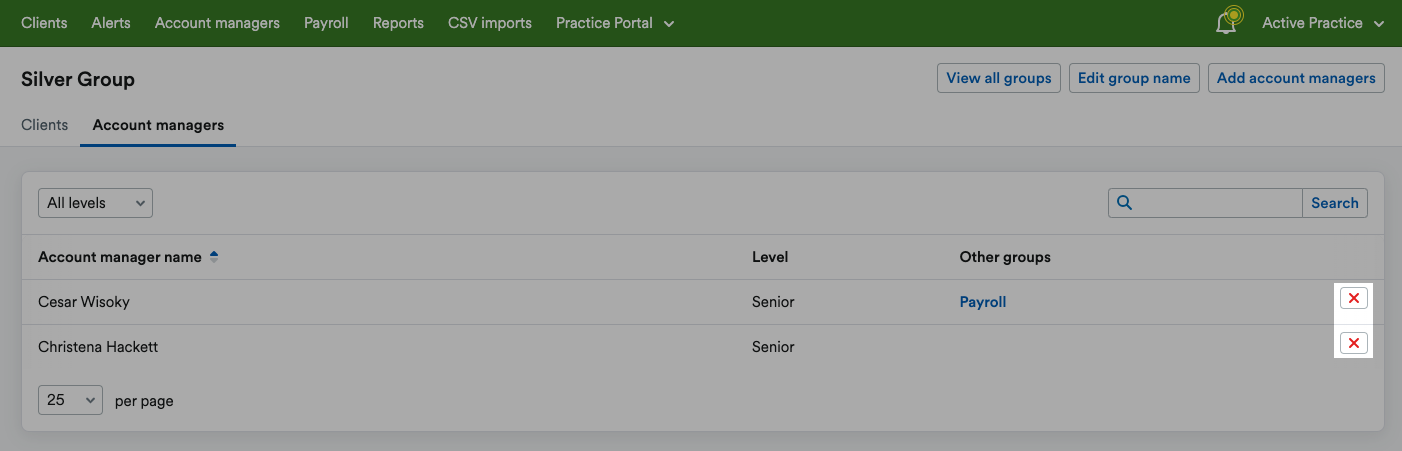Click the Search button
Viewport: 1402px width, 451px height.
(x=1335, y=203)
